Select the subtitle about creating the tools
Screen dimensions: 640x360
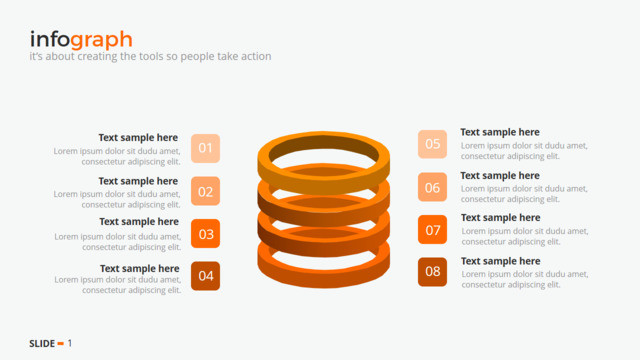point(150,56)
